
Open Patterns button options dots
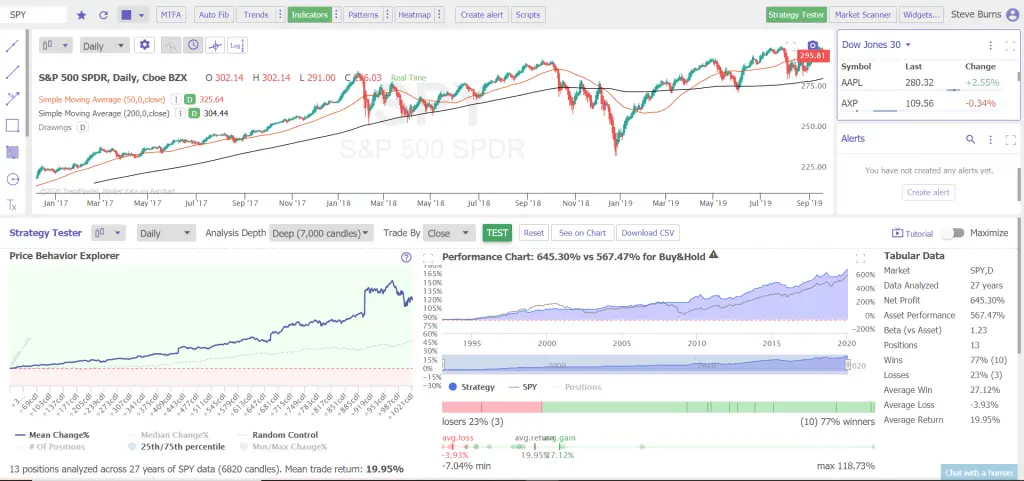[x=388, y=14]
